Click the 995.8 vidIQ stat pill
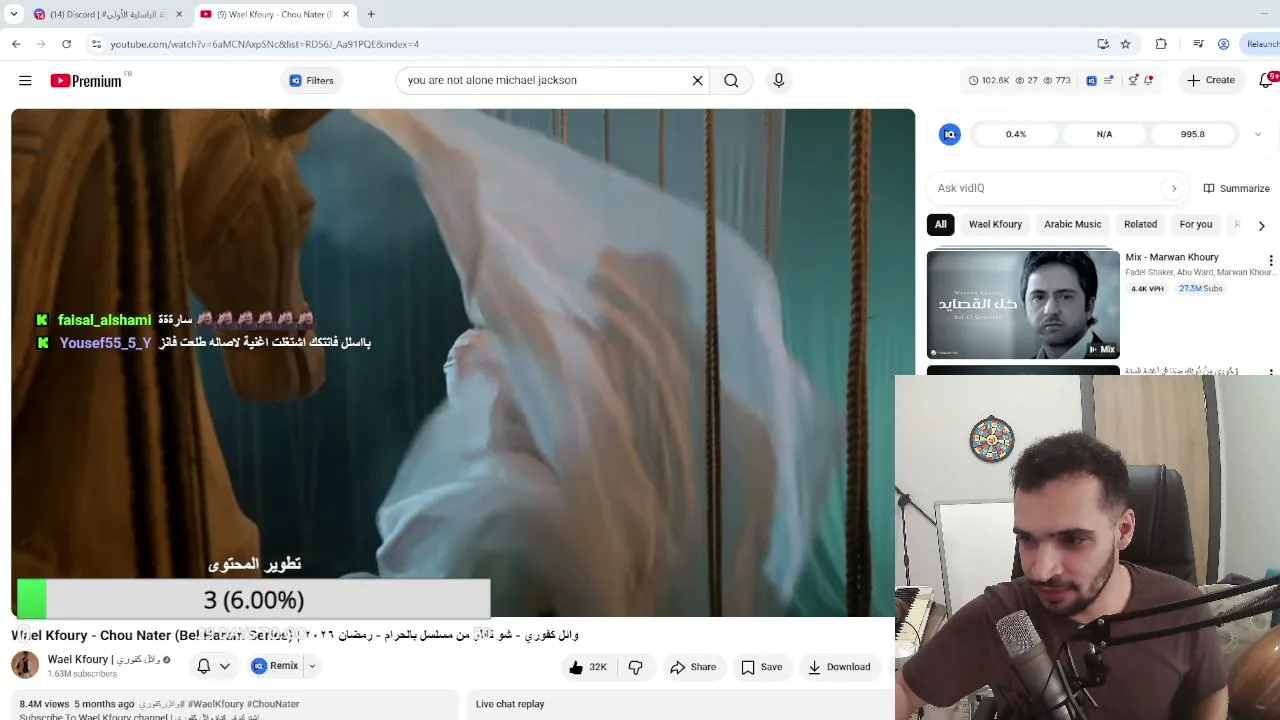1280x720 pixels. coord(1192,134)
